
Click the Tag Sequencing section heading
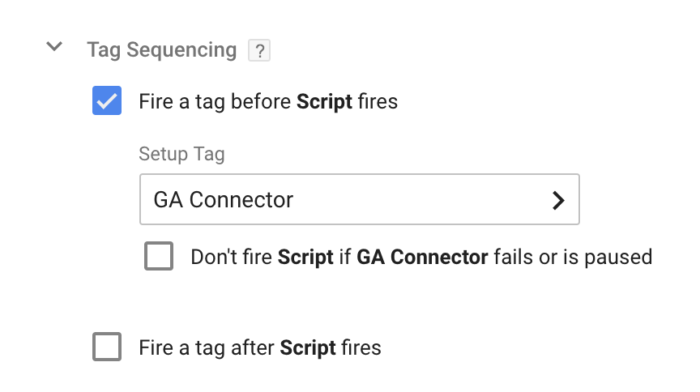coord(162,50)
